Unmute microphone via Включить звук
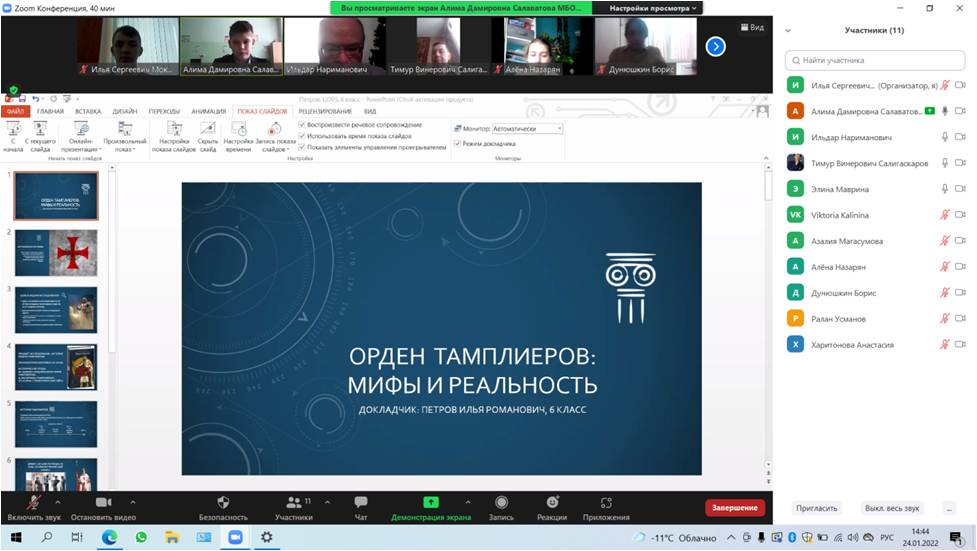 [34, 502]
